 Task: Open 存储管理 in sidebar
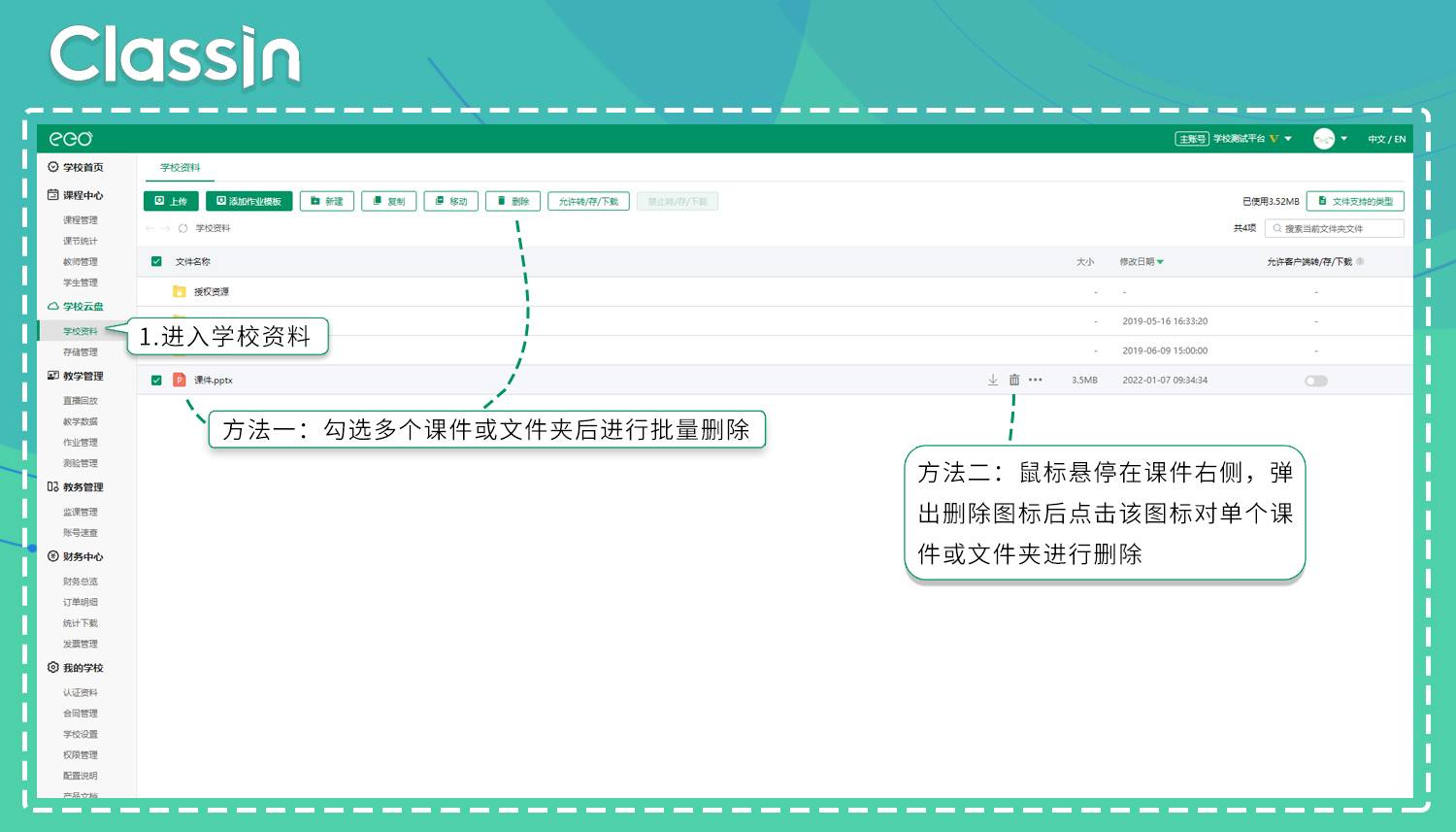coord(81,352)
